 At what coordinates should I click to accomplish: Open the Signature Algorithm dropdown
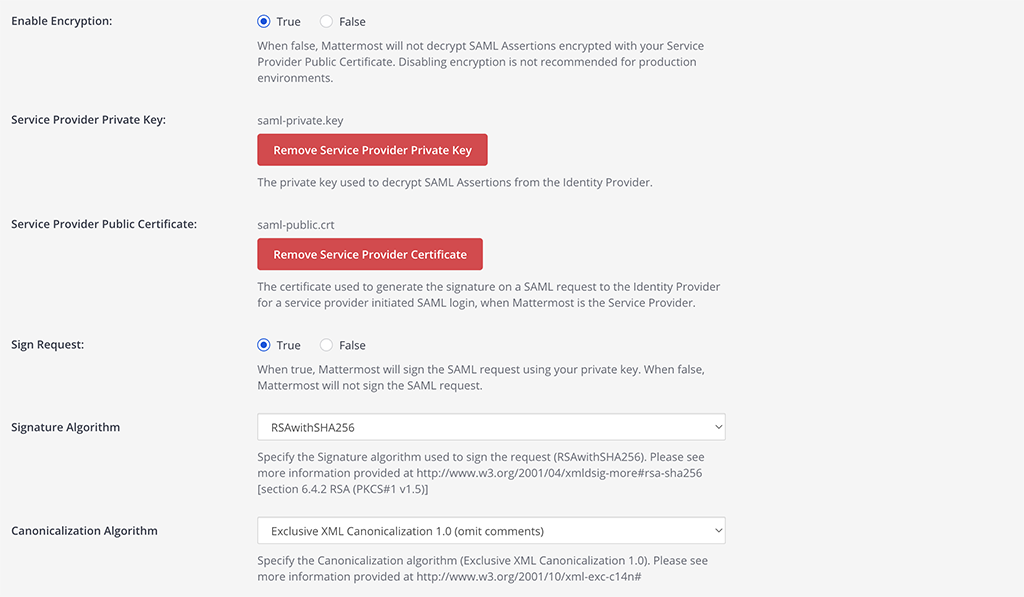(x=491, y=427)
